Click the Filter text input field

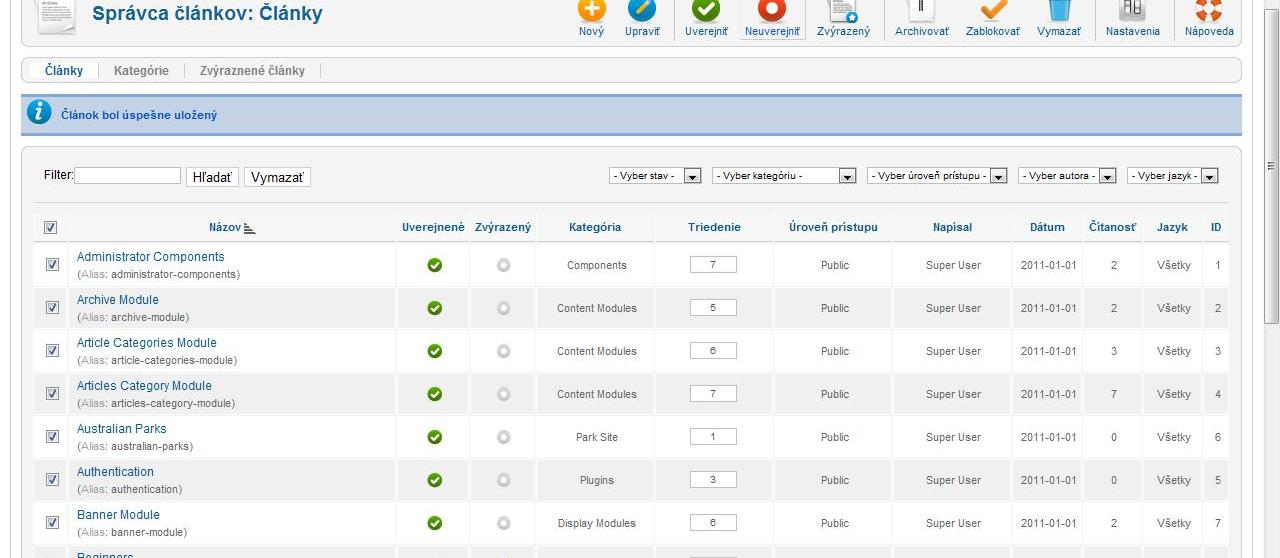click(x=127, y=176)
